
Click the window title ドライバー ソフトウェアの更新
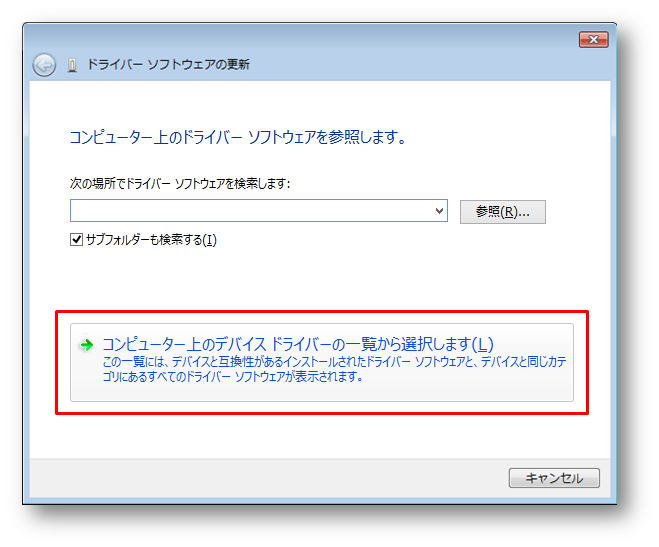(168, 65)
